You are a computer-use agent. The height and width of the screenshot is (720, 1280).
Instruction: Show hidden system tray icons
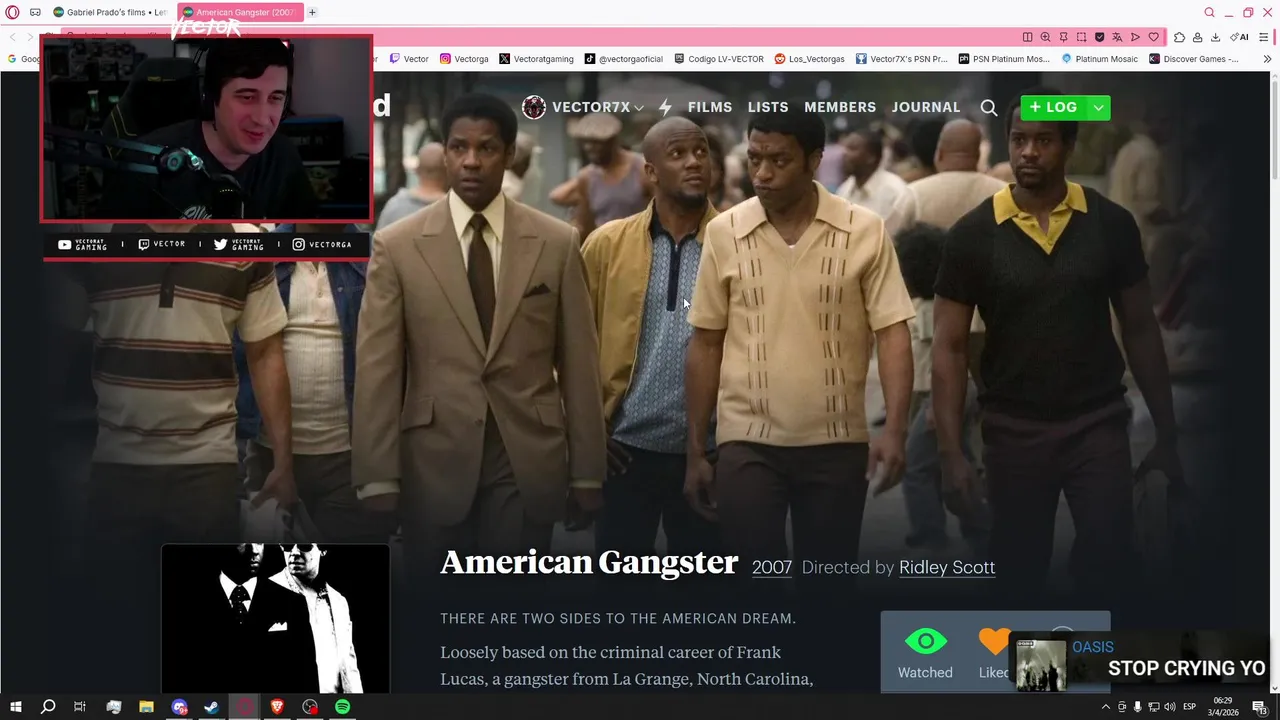pyautogui.click(x=1105, y=707)
